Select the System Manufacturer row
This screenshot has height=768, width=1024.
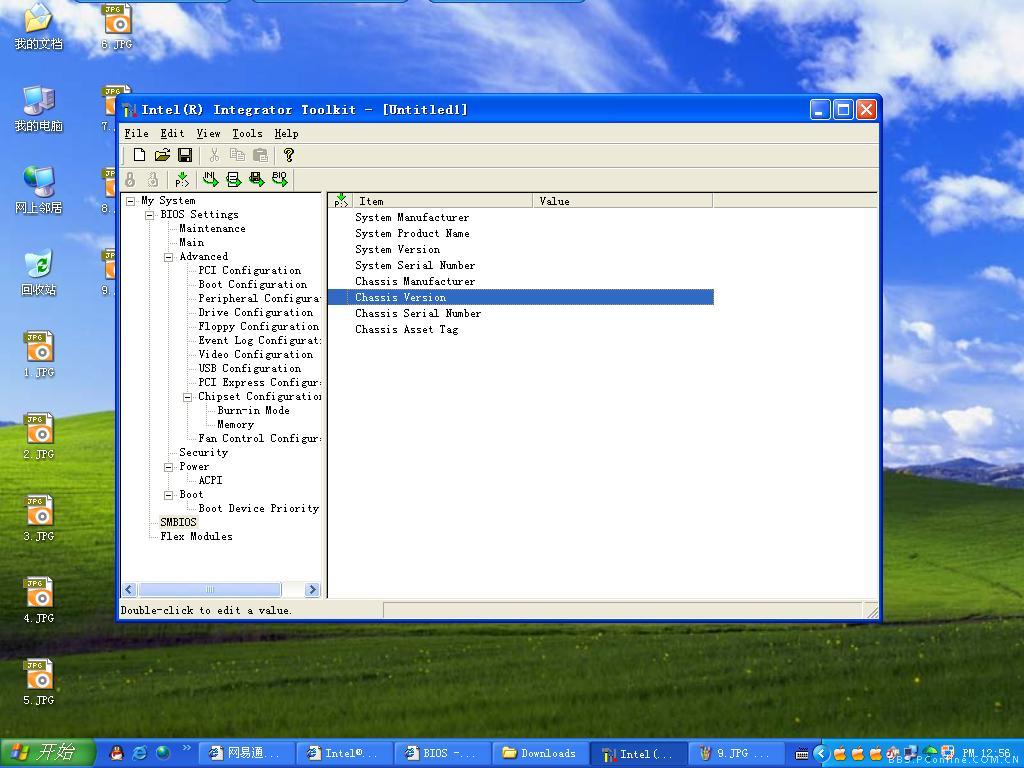pos(520,217)
